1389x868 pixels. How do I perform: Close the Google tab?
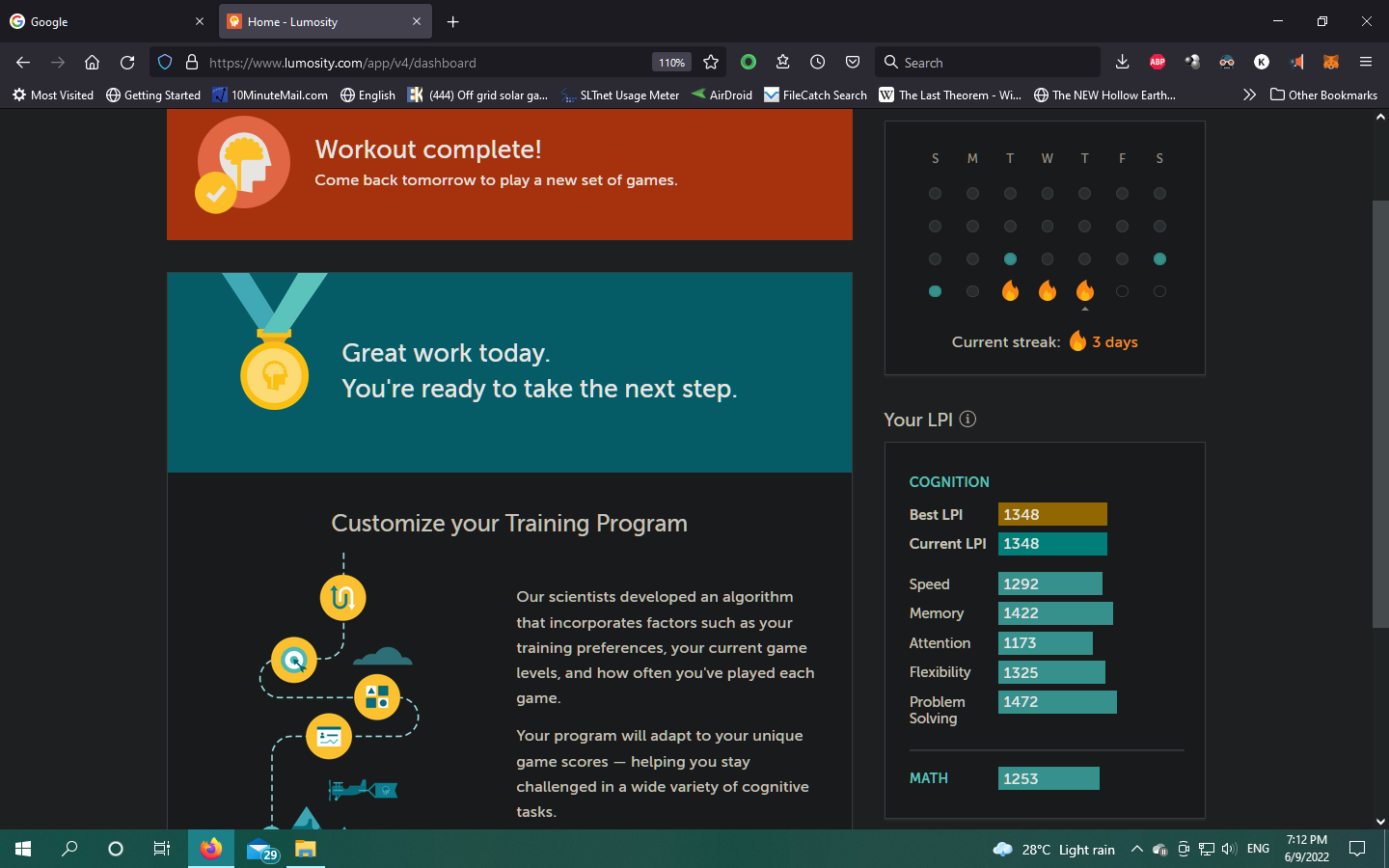[200, 21]
